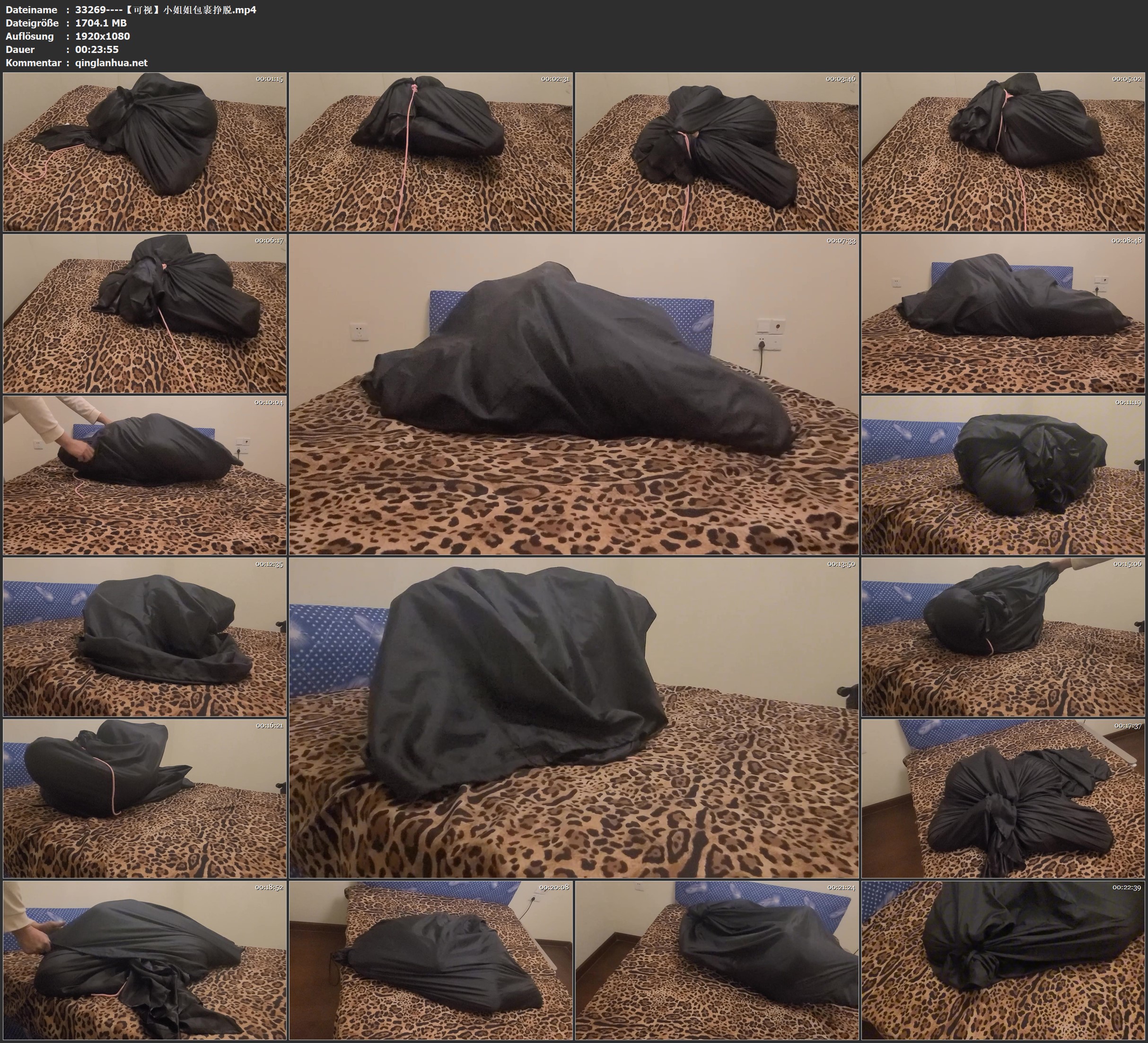Click the frame stamped 00:18:52
The width and height of the screenshot is (1148, 1043).
point(145,960)
